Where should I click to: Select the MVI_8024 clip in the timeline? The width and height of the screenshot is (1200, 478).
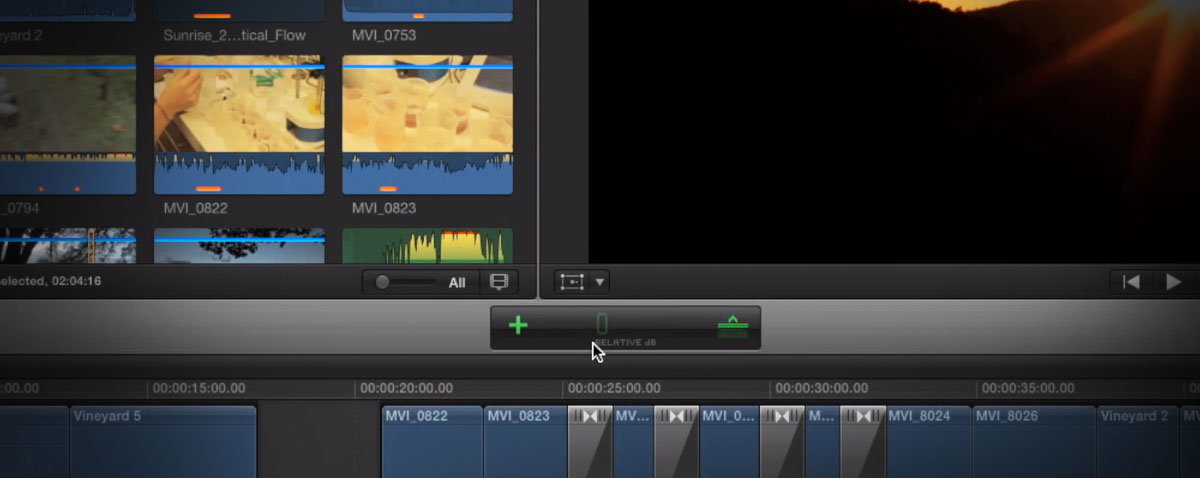(928, 441)
